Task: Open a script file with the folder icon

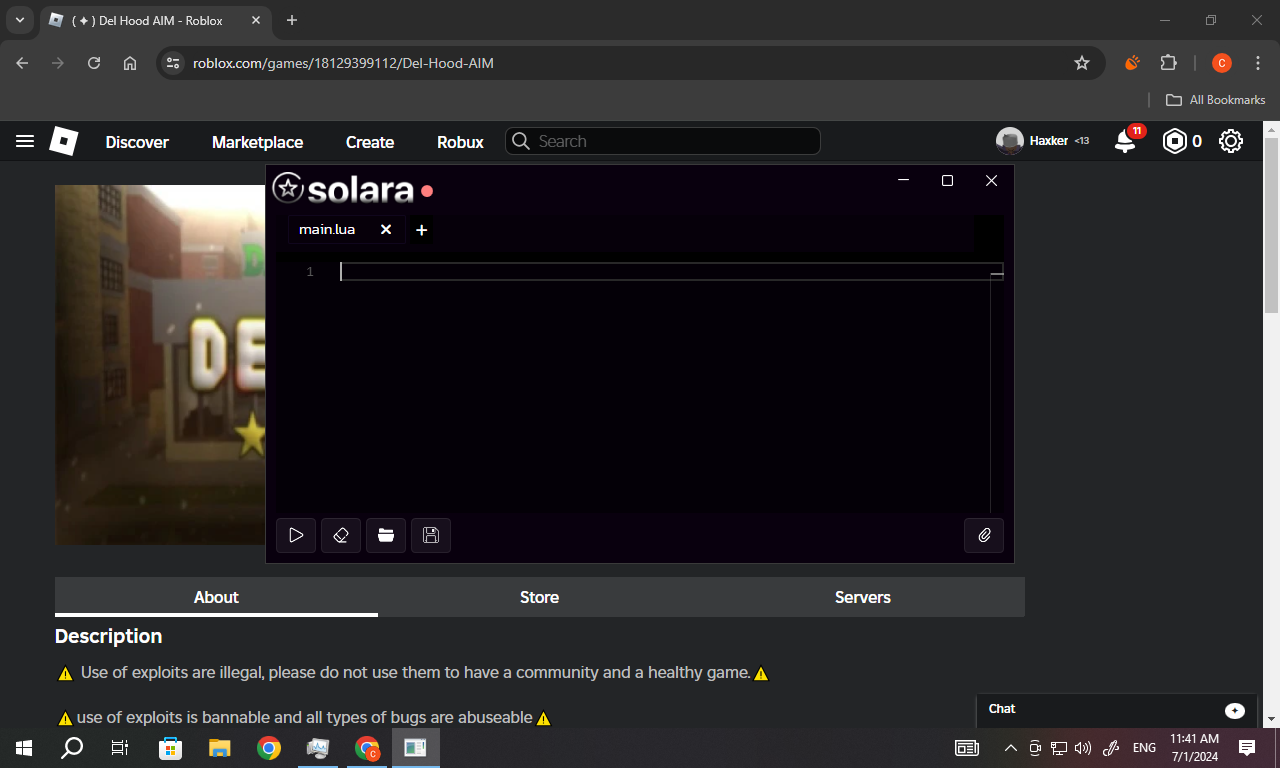Action: 386,536
